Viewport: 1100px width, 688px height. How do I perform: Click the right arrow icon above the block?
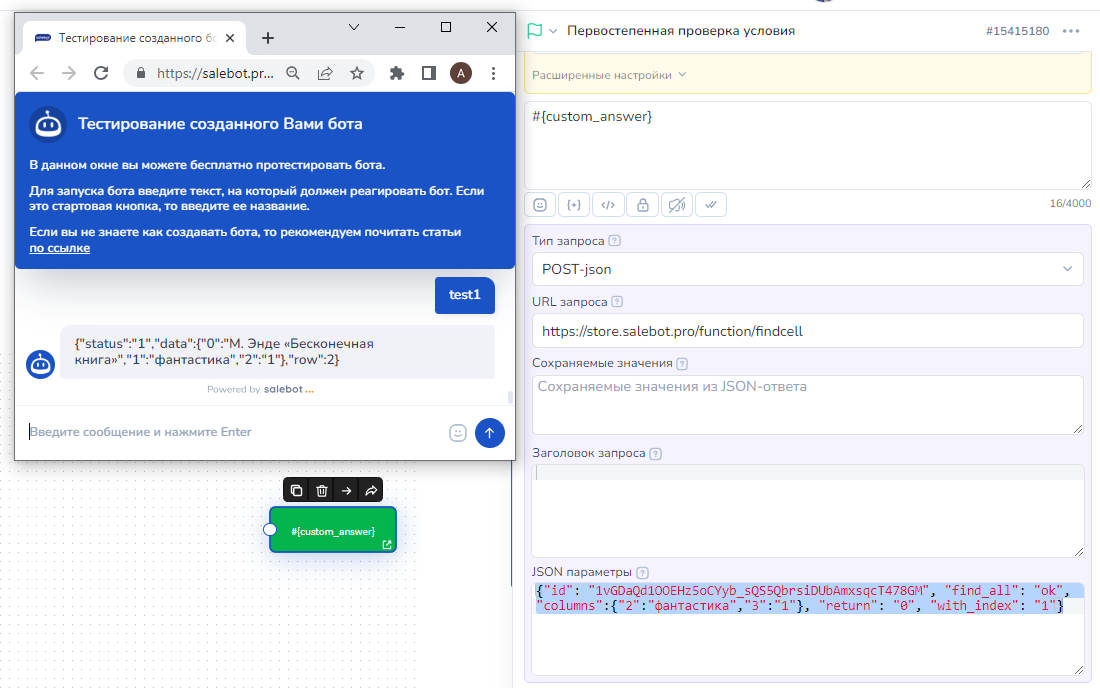point(346,490)
